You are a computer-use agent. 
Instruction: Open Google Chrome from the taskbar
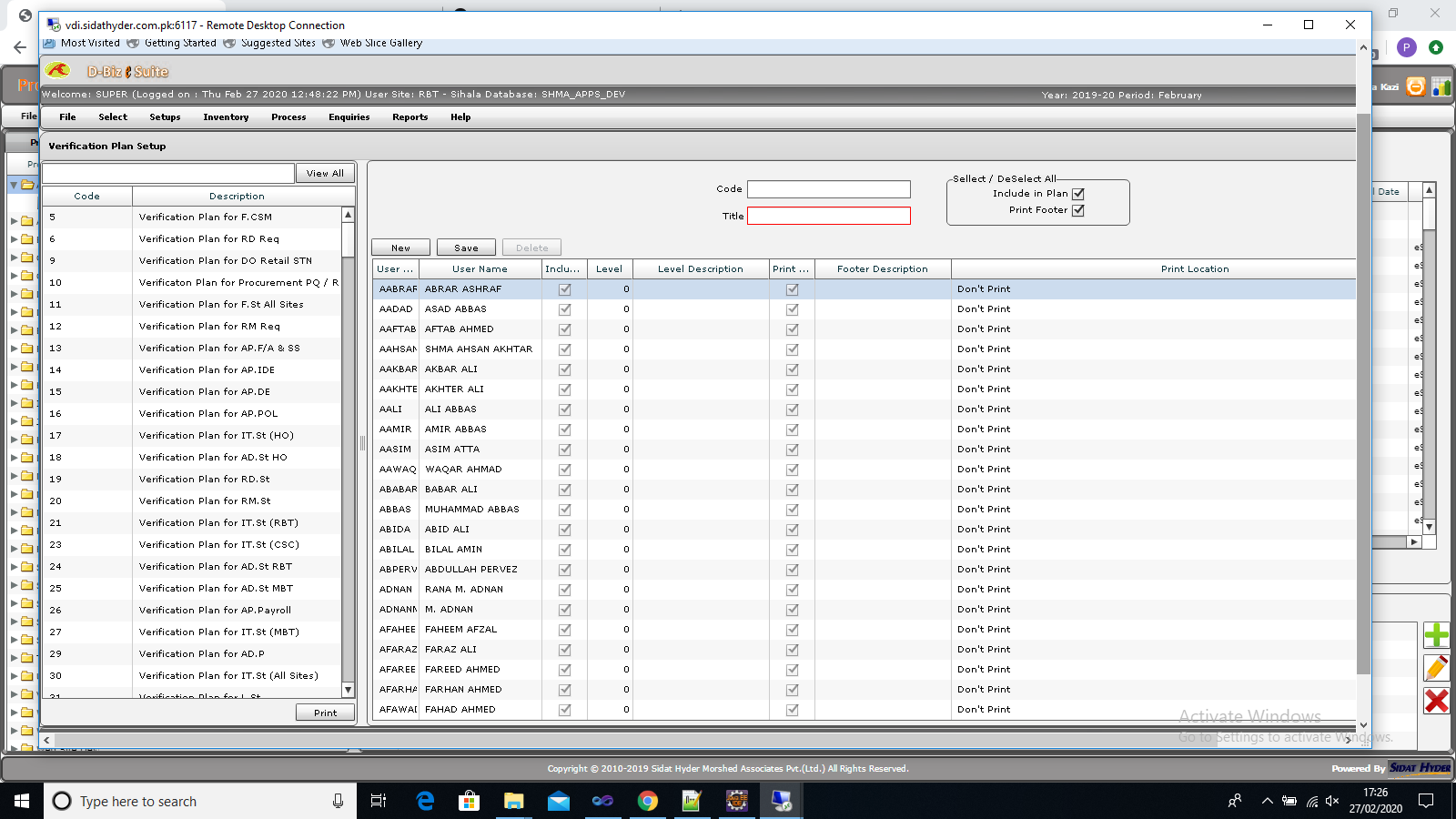[x=648, y=801]
